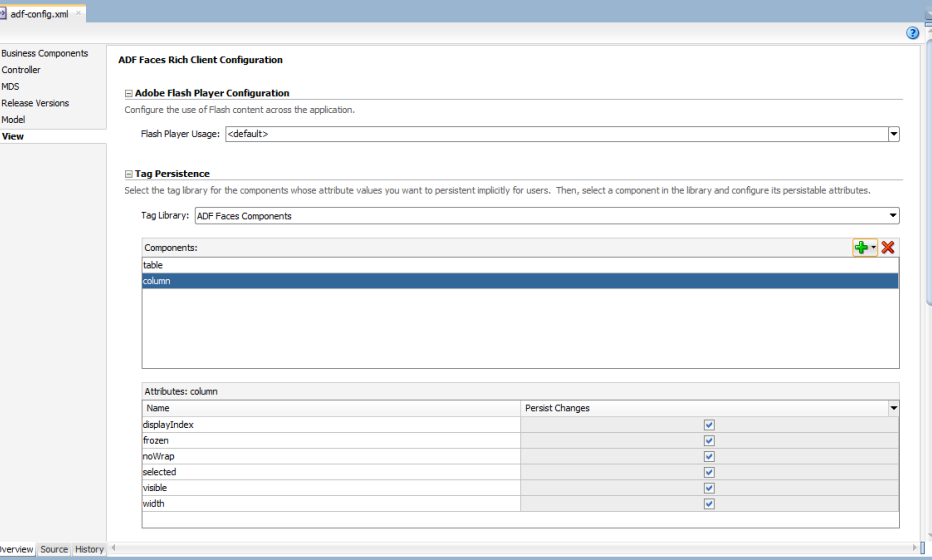Switch to the Overview tab
The image size is (932, 560).
pos(17,549)
